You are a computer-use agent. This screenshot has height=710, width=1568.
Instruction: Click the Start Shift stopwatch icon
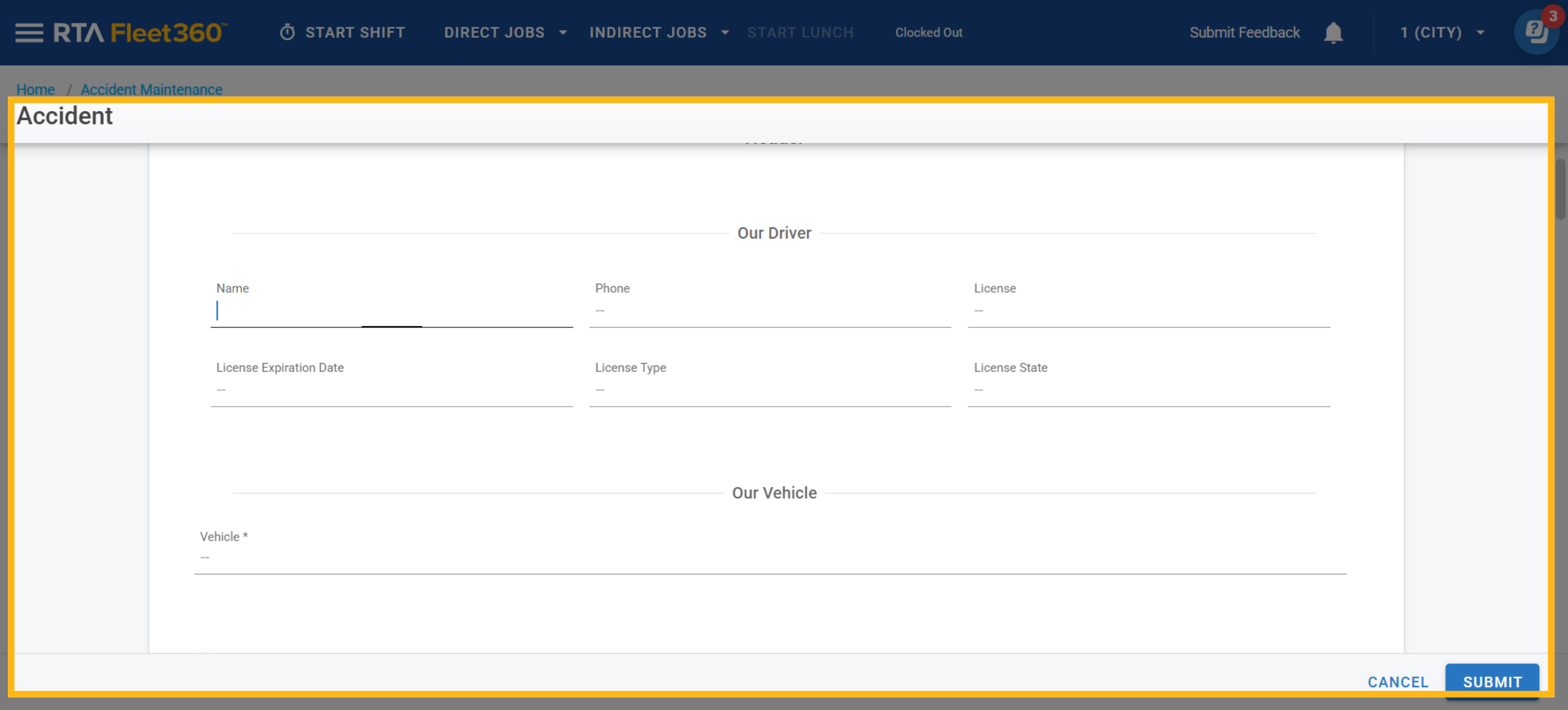pyautogui.click(x=287, y=33)
